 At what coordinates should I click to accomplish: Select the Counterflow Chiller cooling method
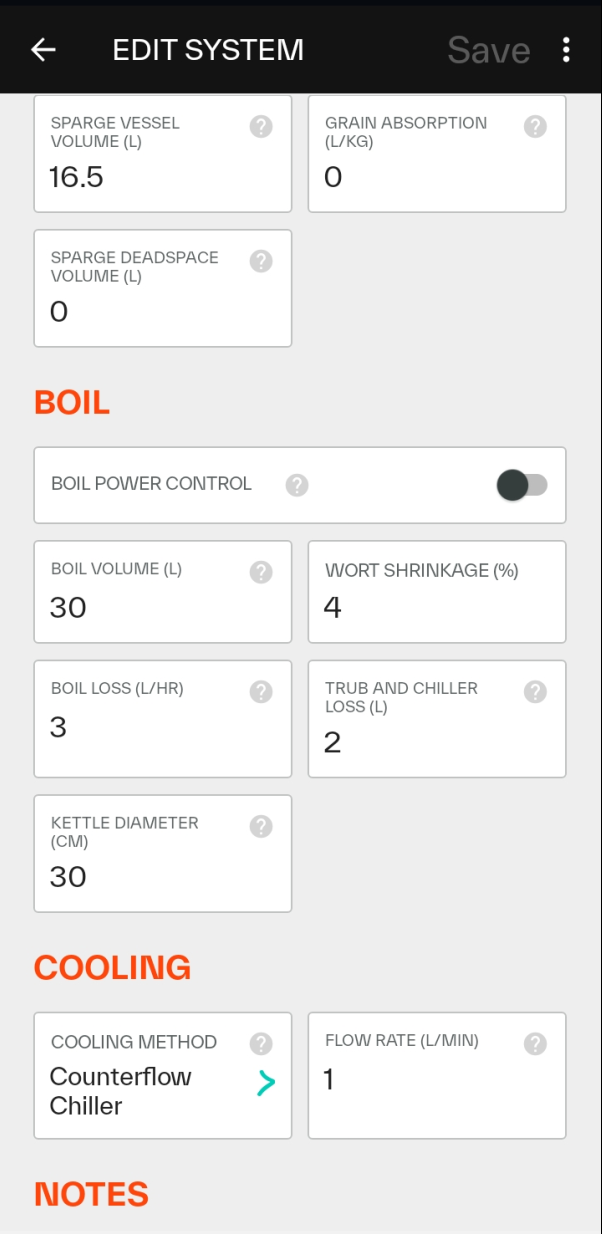point(140,1091)
